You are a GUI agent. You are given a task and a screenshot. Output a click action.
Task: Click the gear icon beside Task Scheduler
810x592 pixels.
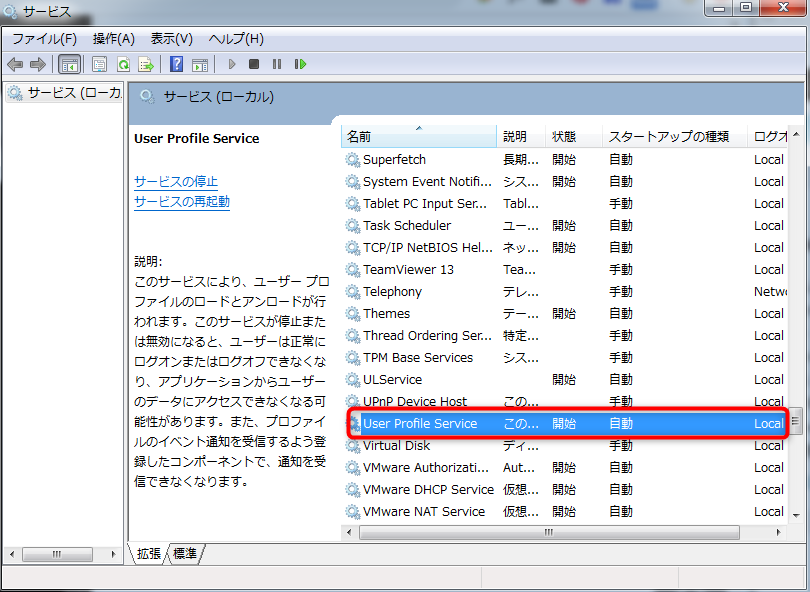(352, 226)
